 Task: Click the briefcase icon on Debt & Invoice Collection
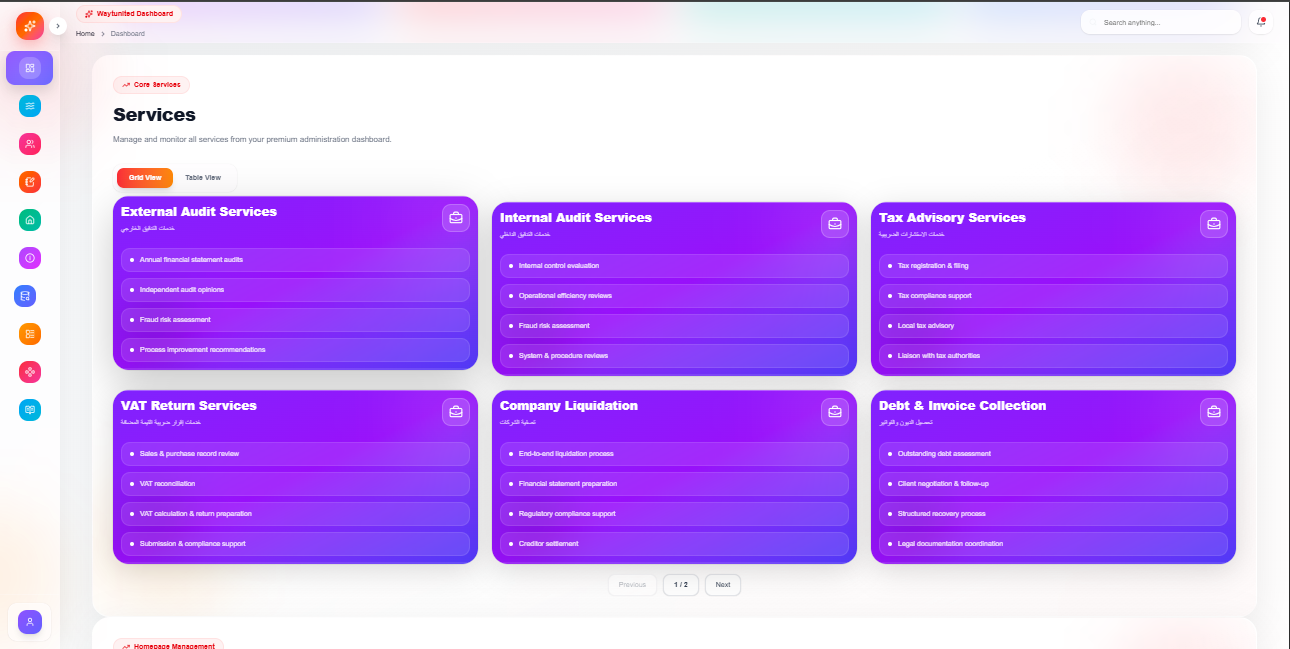(x=1213, y=411)
